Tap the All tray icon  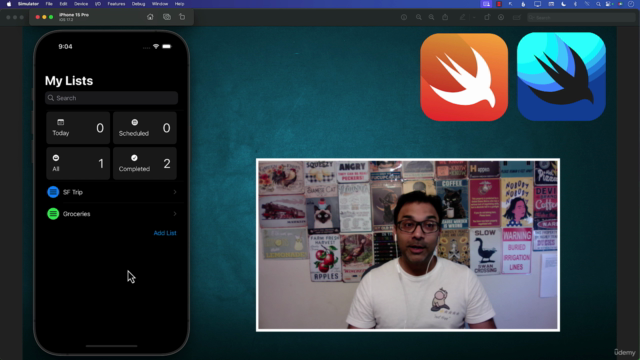point(56,158)
